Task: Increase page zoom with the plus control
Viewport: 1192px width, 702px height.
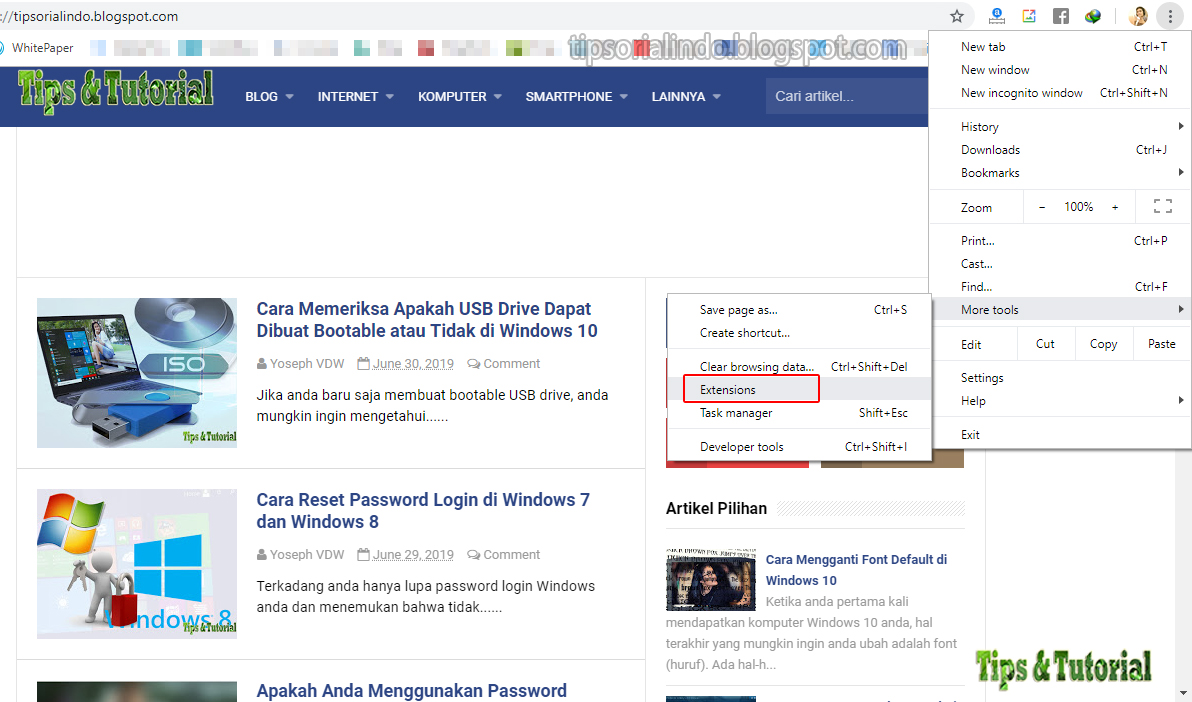Action: tap(1115, 206)
